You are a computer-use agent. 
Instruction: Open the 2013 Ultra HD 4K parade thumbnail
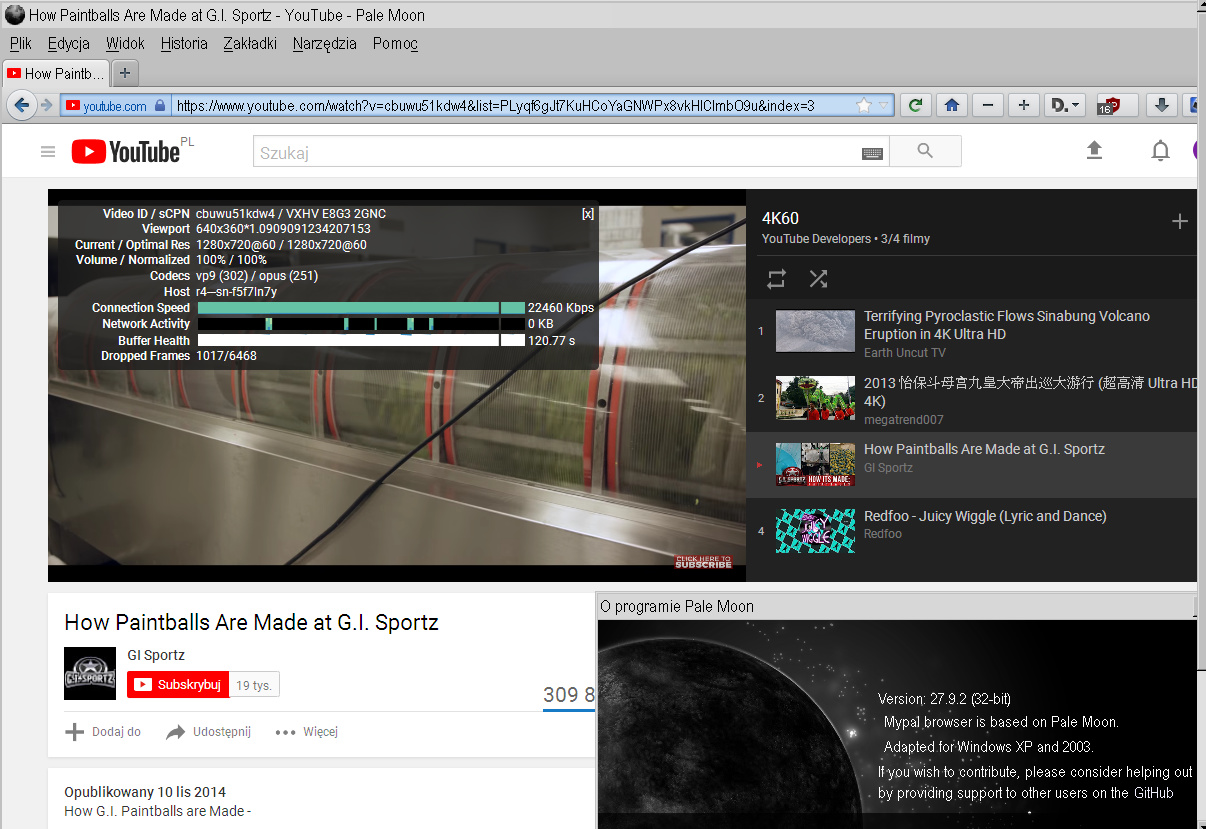click(815, 398)
